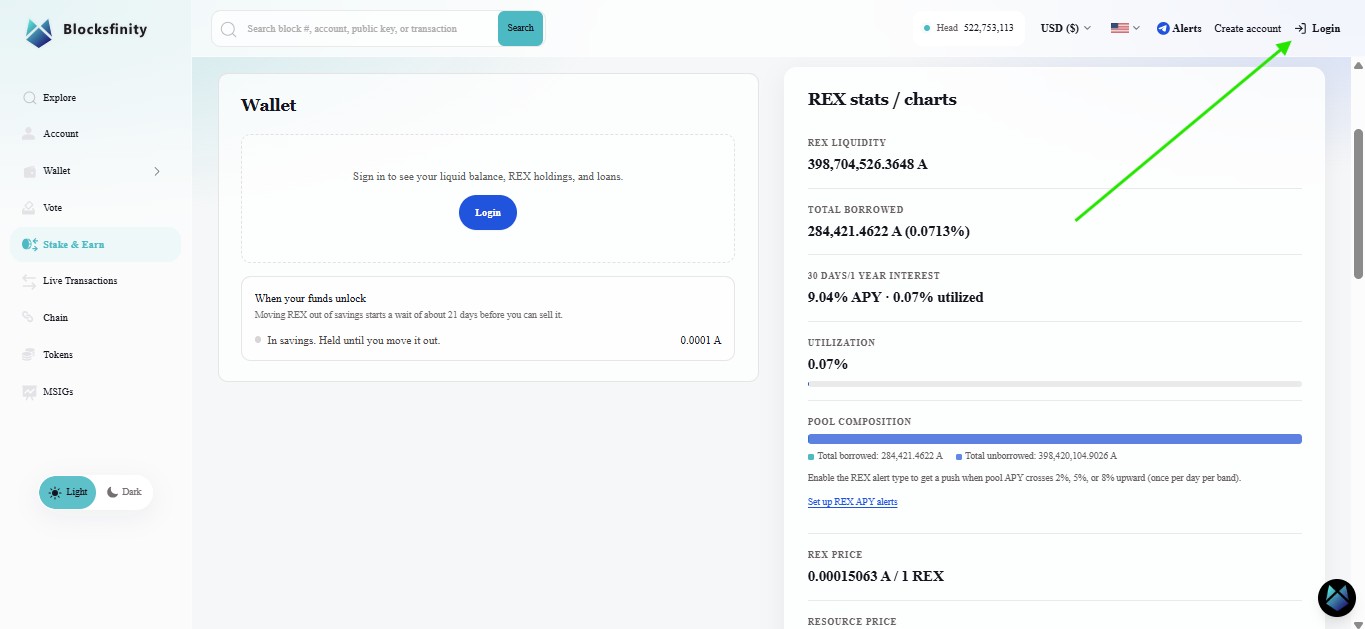Open the USD ($) currency dropdown
Image resolution: width=1365 pixels, height=629 pixels.
pos(1065,29)
